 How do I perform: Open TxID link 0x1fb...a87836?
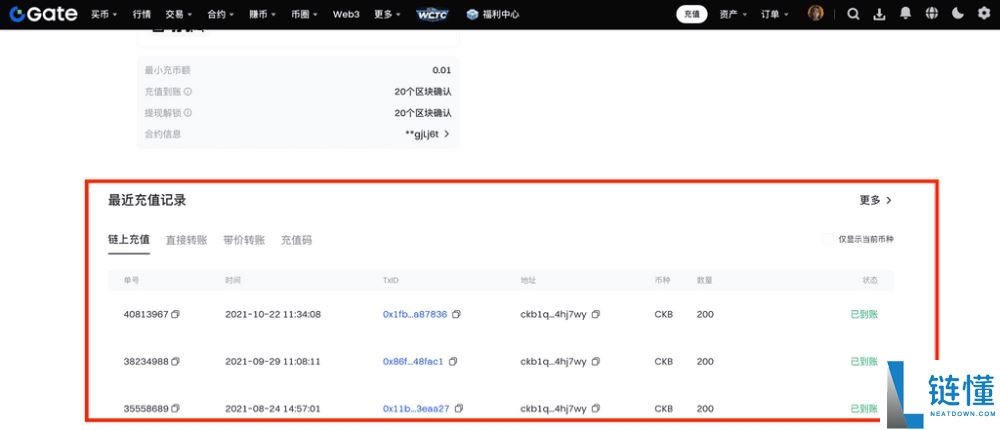point(415,314)
